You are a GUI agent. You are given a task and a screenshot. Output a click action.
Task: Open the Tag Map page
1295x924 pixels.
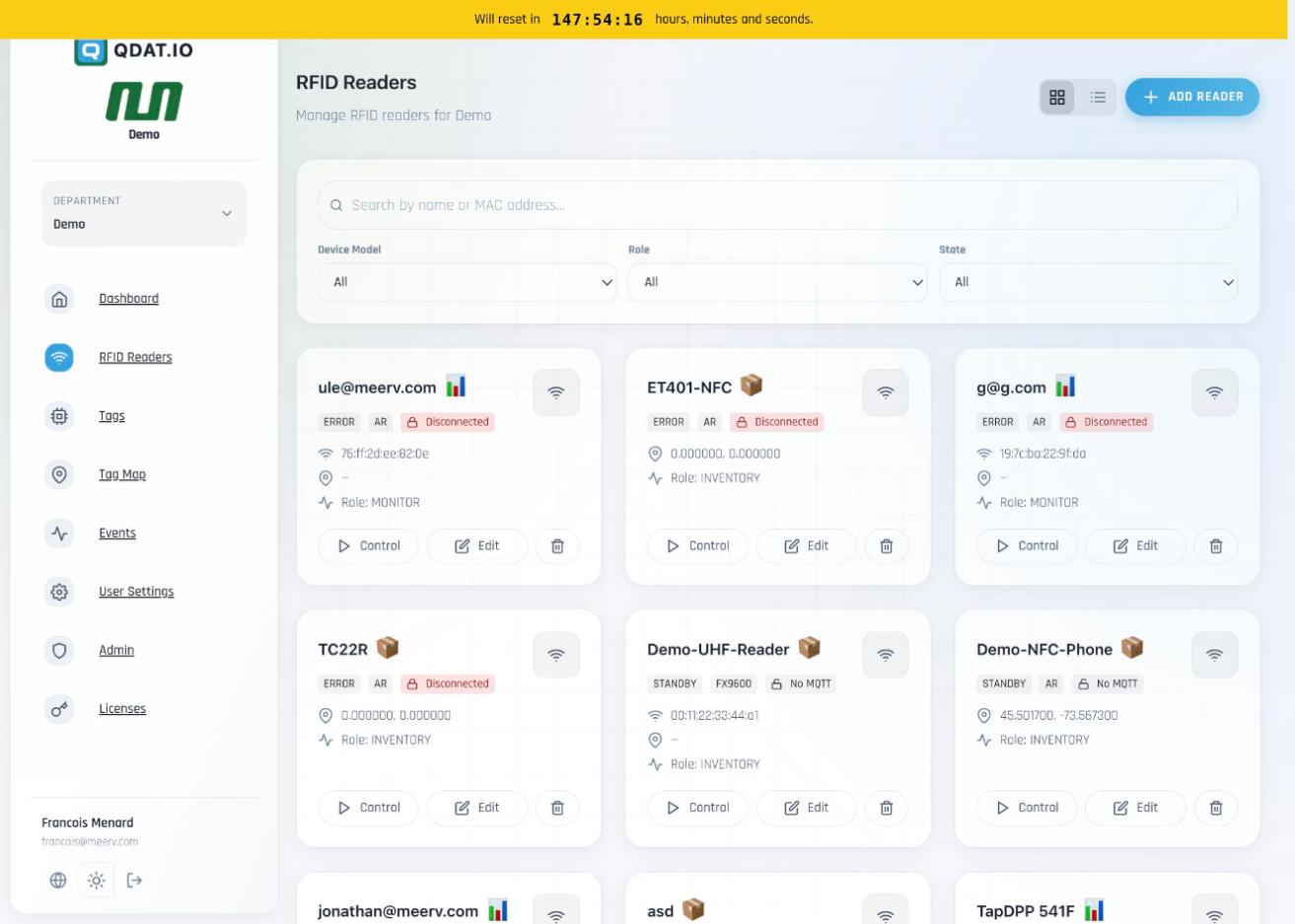coord(122,474)
